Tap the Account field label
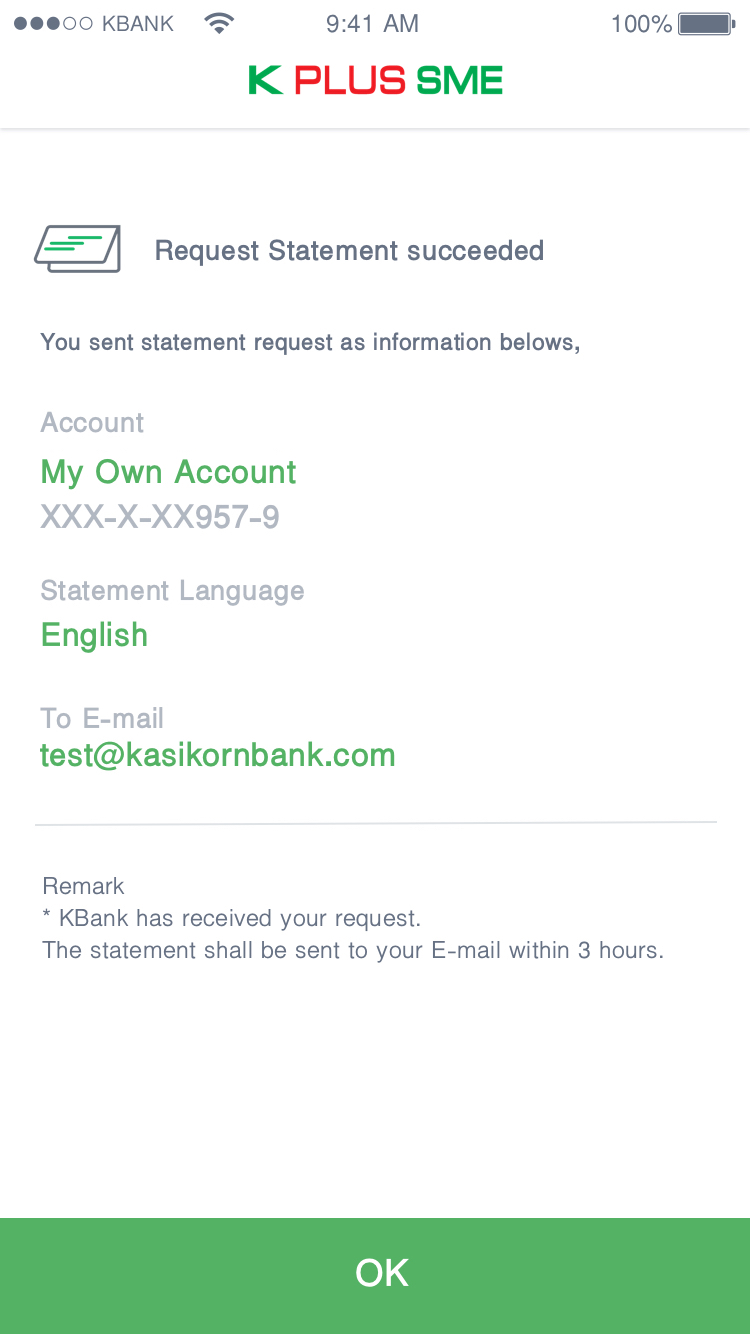The width and height of the screenshot is (750, 1334). (x=92, y=423)
